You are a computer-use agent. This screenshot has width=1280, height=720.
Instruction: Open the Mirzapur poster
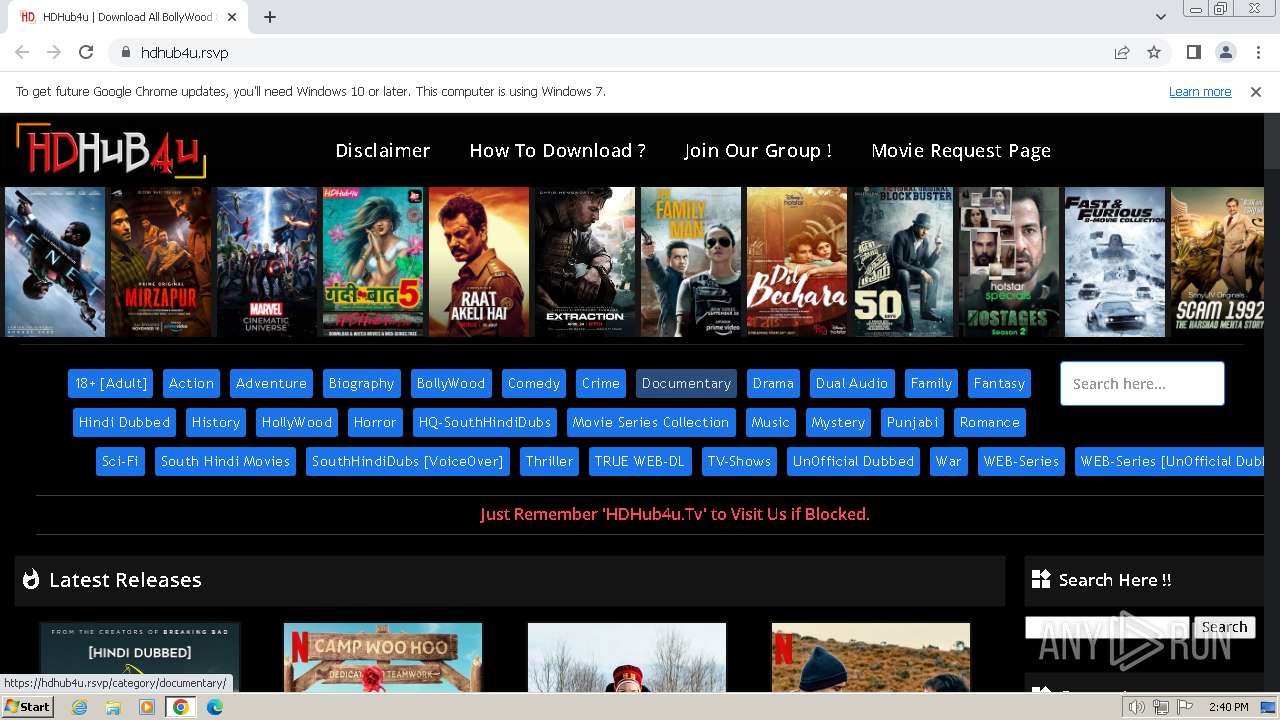(x=161, y=262)
